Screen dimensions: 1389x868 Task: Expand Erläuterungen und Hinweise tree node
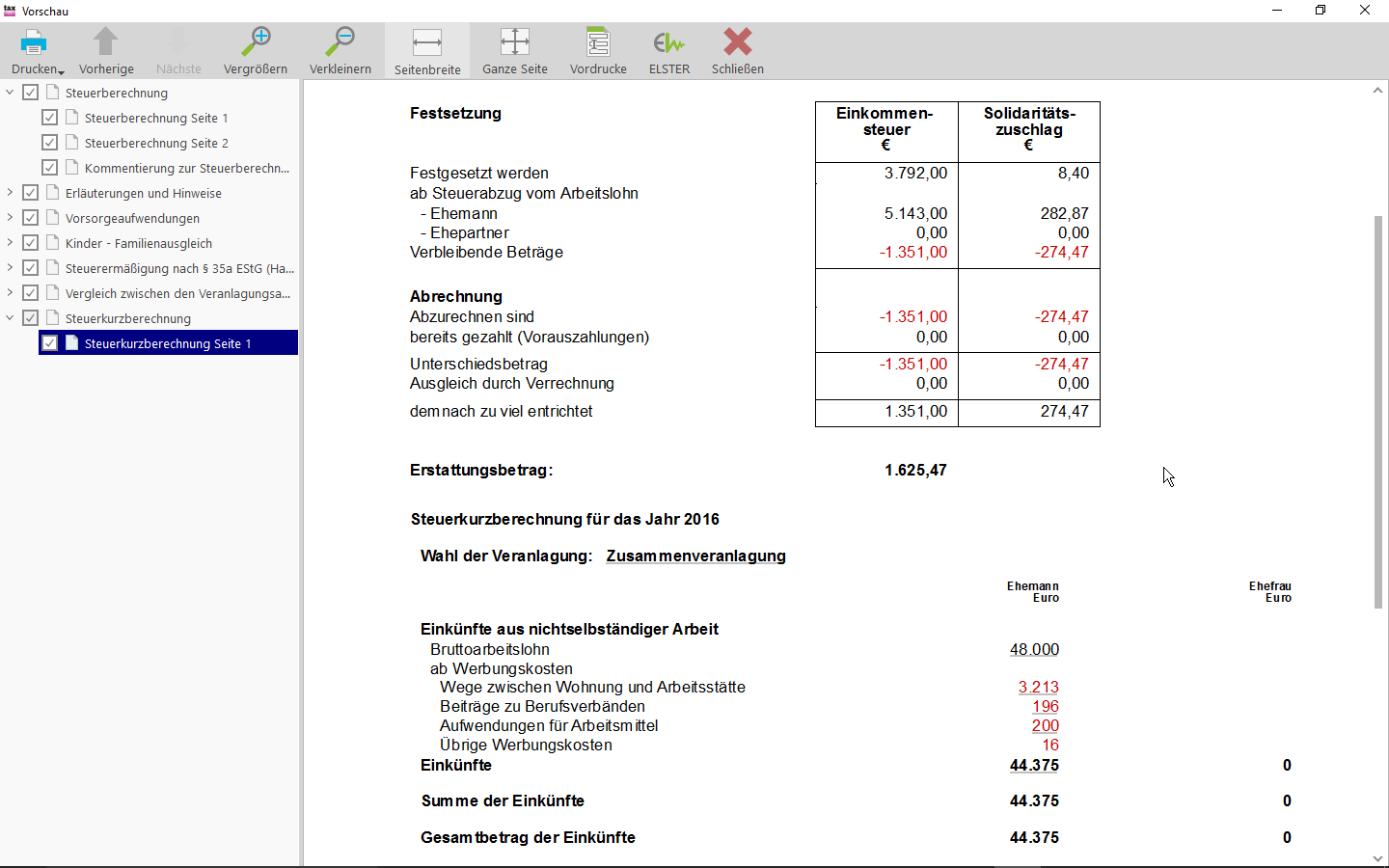point(10,193)
